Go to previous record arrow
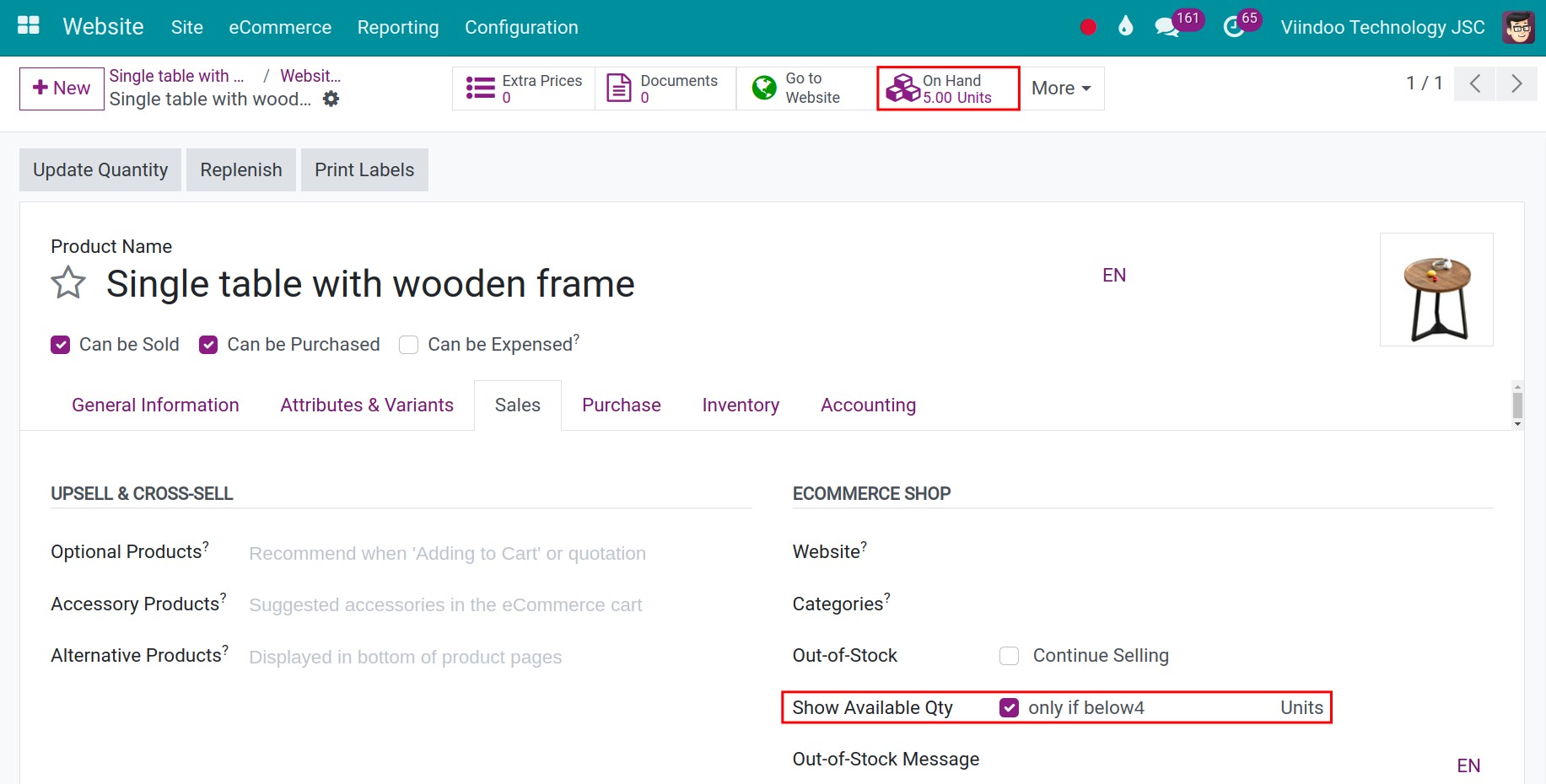Screen dimensions: 1546x784 click(1474, 83)
